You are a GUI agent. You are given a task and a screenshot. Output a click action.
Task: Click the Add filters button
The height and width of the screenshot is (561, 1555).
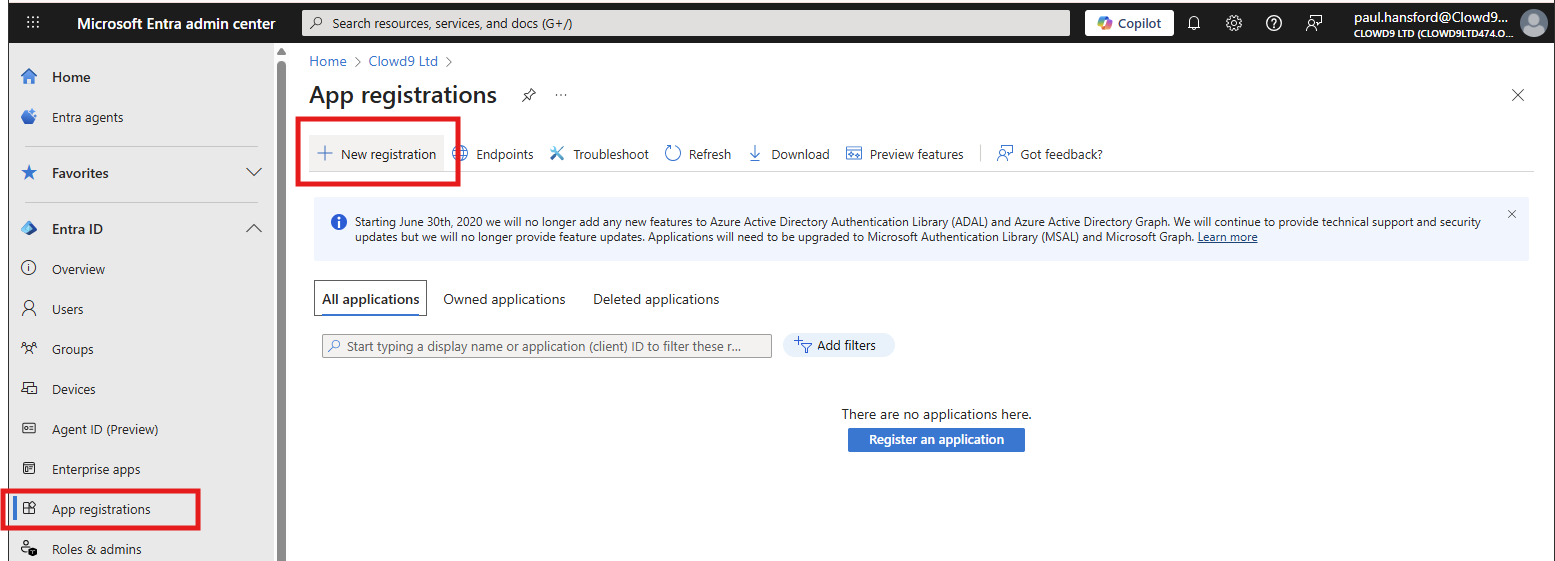coord(838,345)
